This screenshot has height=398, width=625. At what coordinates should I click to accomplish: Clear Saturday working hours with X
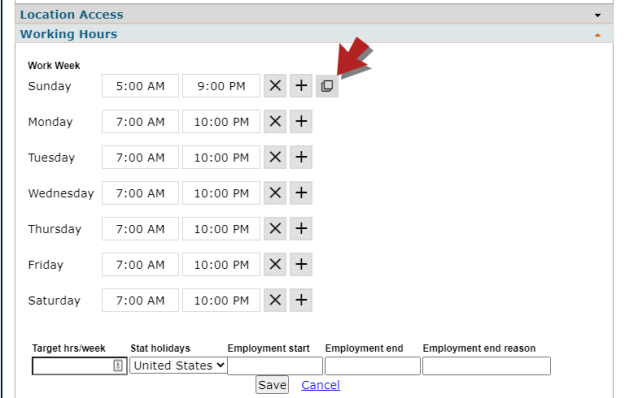coord(275,300)
